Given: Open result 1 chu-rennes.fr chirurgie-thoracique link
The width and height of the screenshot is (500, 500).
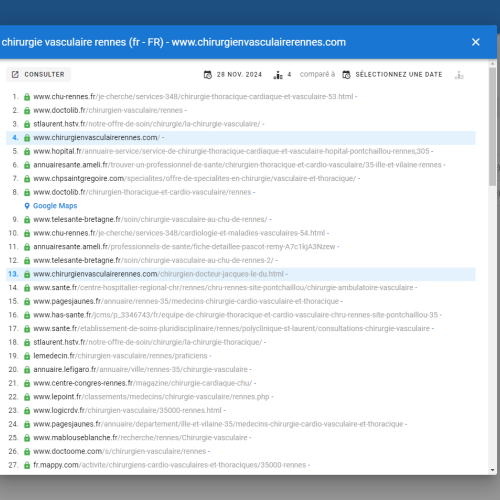Looking at the screenshot, I should [193, 96].
